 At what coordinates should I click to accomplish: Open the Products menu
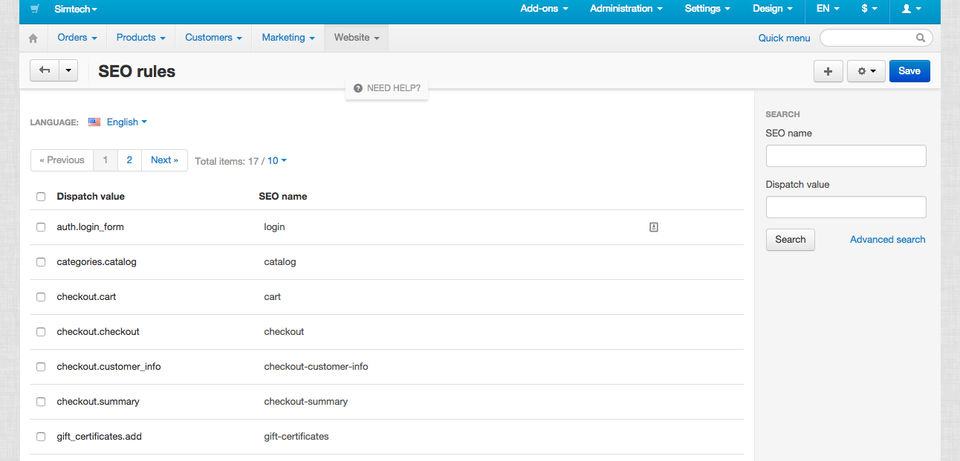click(x=141, y=37)
